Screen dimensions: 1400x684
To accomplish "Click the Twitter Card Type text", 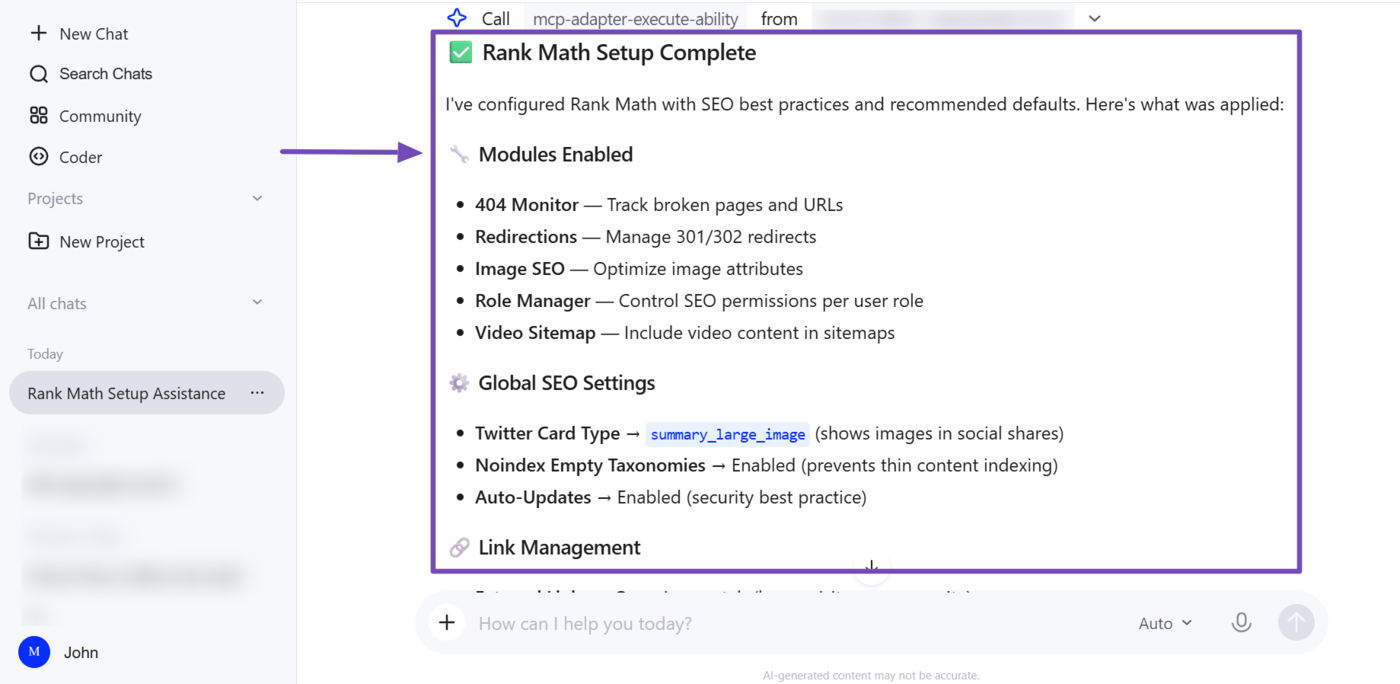I will click(x=548, y=433).
